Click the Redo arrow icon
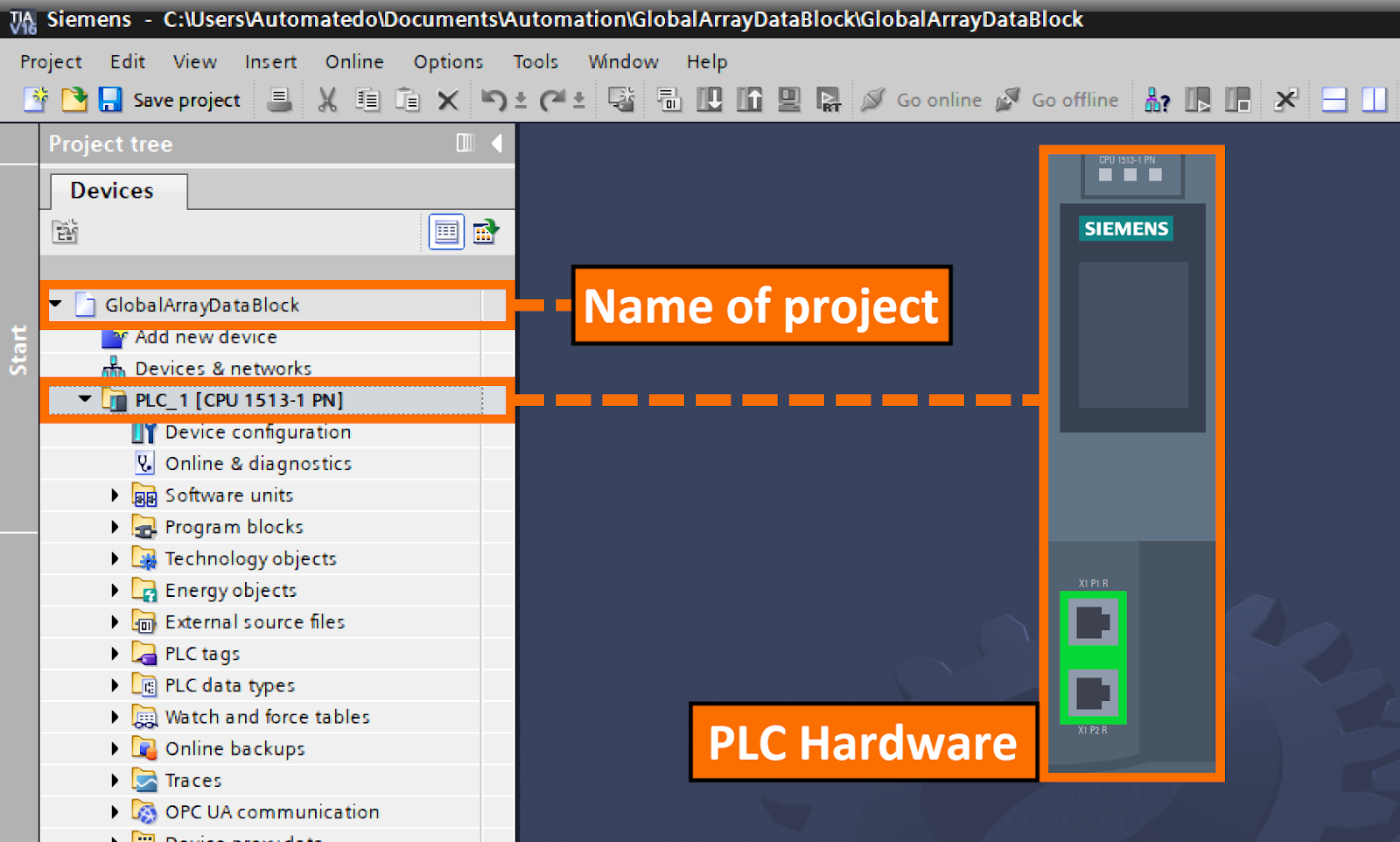 pos(551,100)
